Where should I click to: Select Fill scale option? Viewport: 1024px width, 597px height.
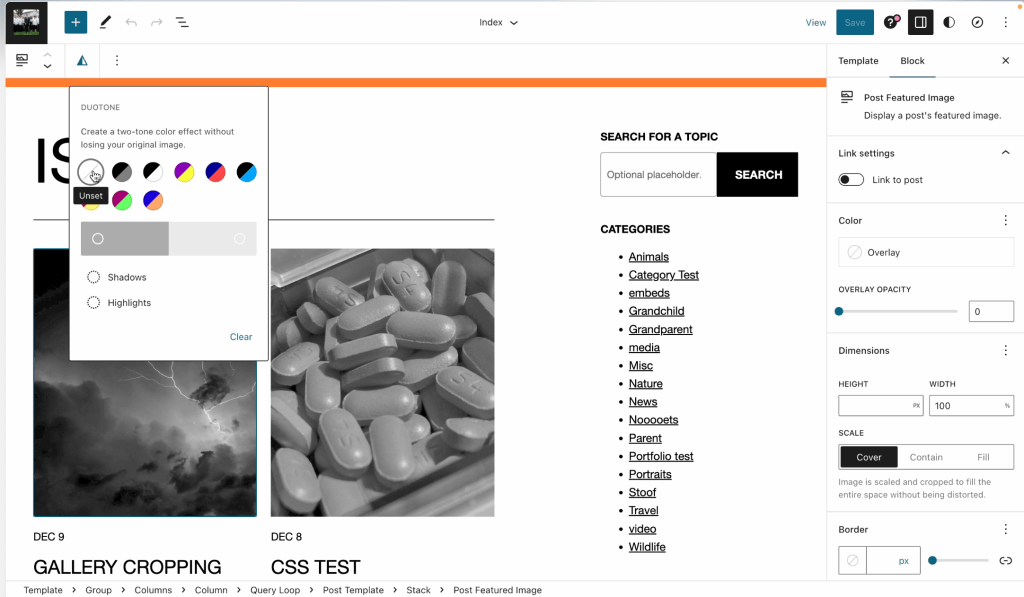[983, 457]
